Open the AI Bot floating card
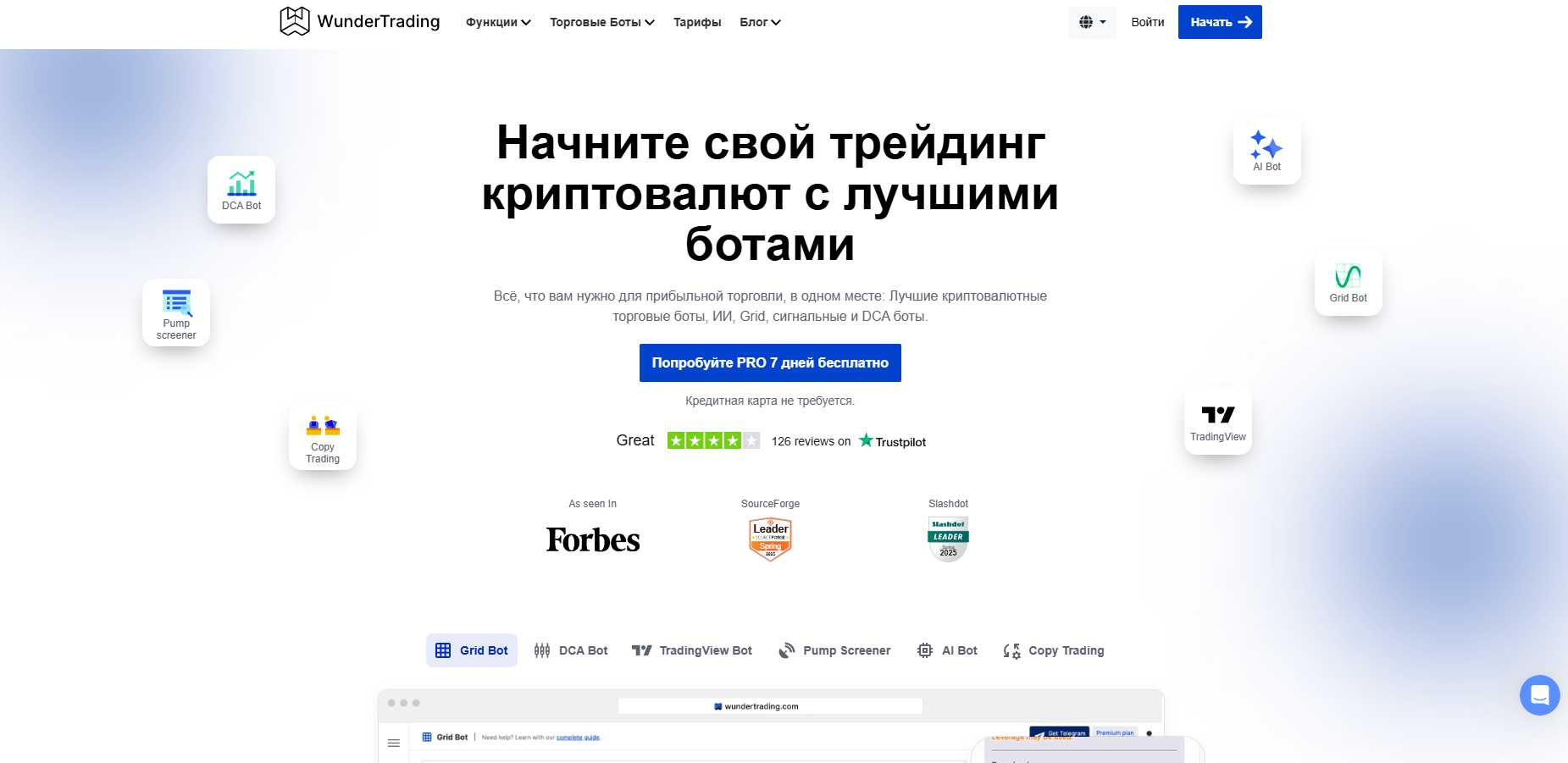1568x763 pixels. 1266,151
